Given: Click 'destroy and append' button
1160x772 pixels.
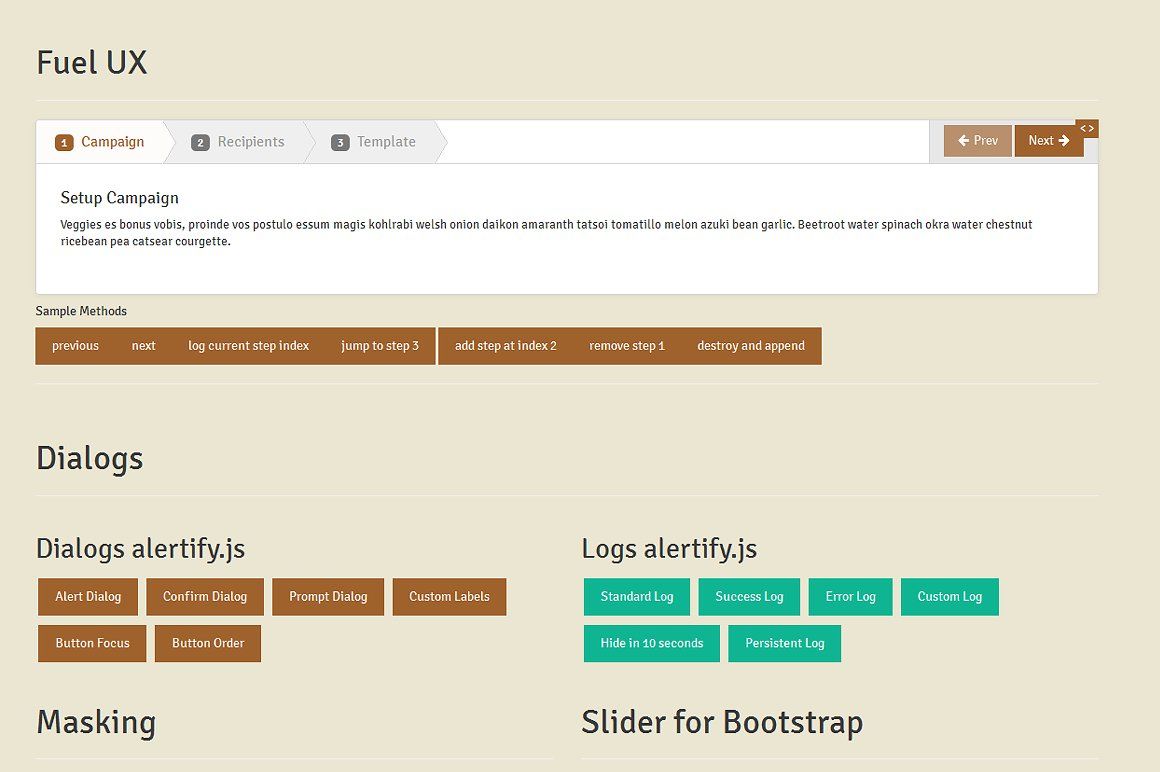Looking at the screenshot, I should (751, 346).
